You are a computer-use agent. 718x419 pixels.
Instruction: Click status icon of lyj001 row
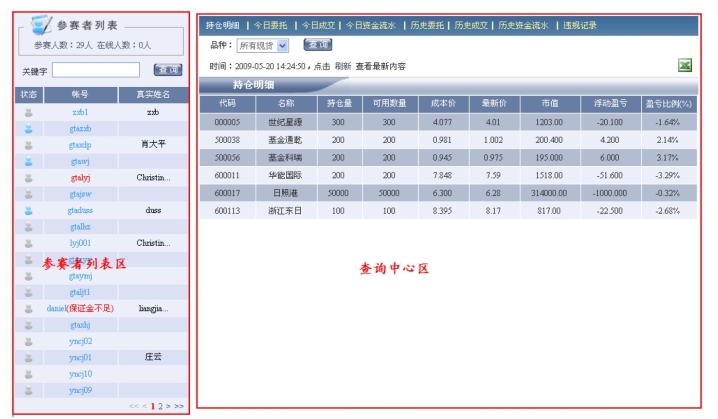click(28, 243)
